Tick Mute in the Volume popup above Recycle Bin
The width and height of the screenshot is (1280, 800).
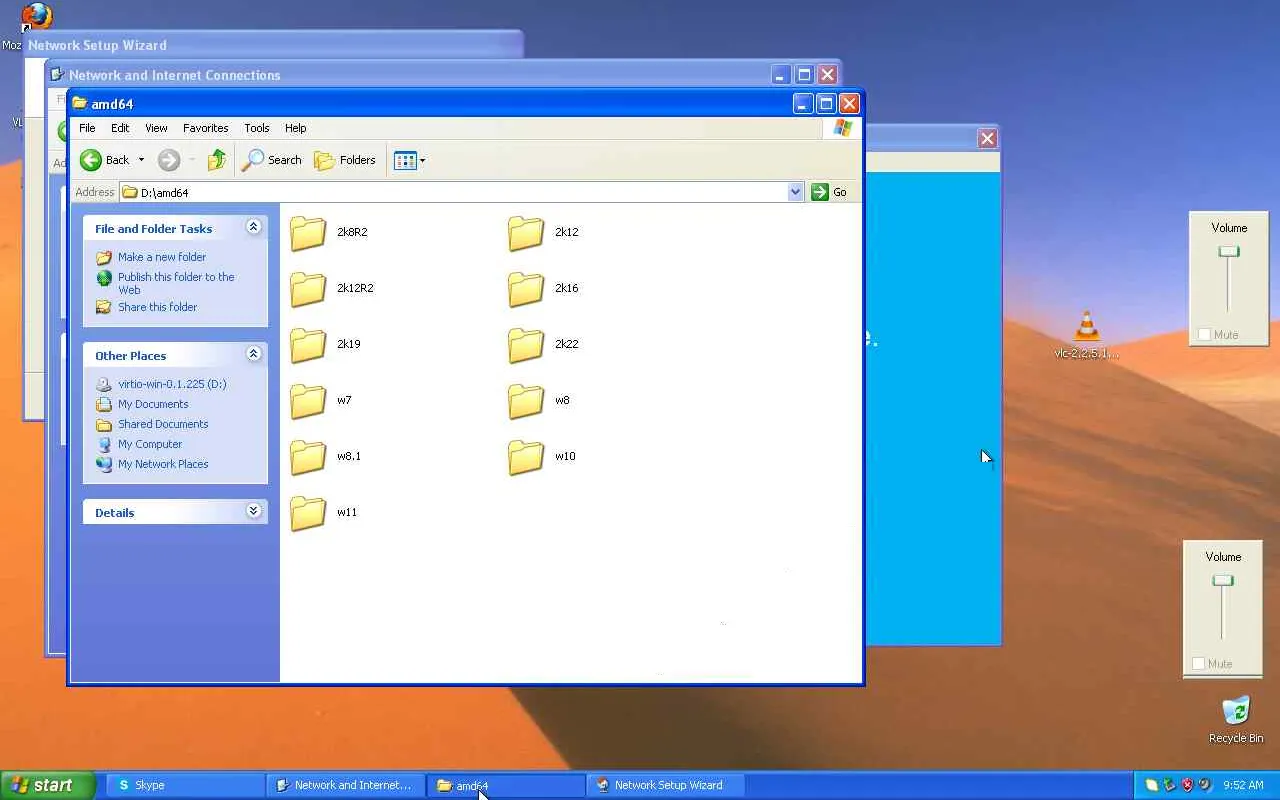[1199, 664]
